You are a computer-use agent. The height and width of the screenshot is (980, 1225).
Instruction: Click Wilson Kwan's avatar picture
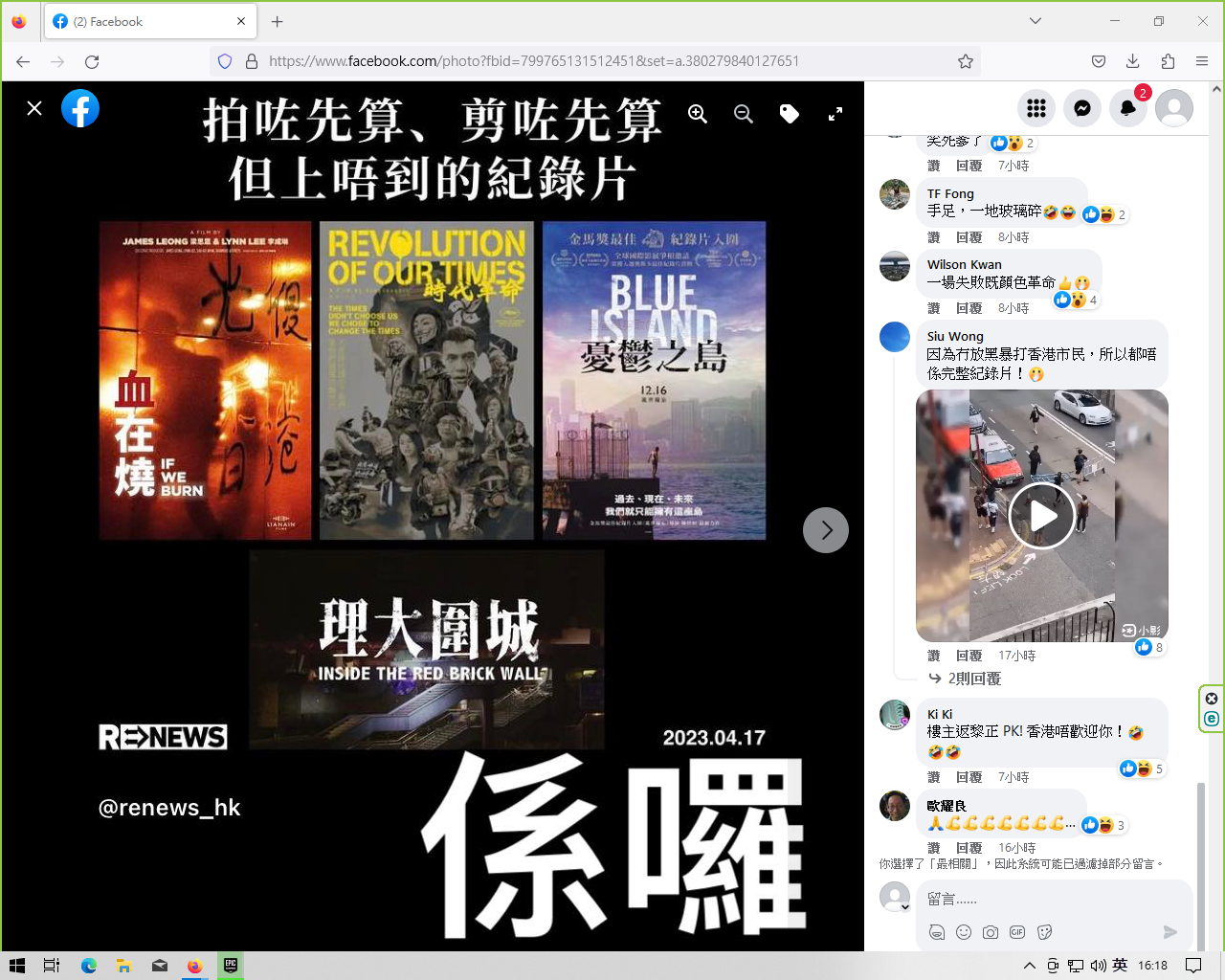(x=895, y=266)
